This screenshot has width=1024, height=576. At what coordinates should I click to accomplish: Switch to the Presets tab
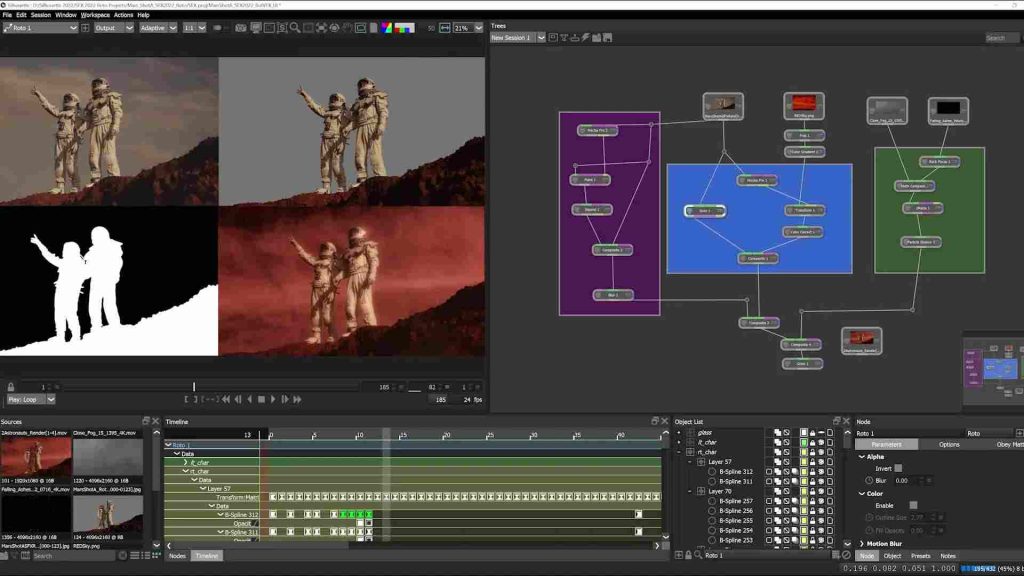(x=920, y=556)
